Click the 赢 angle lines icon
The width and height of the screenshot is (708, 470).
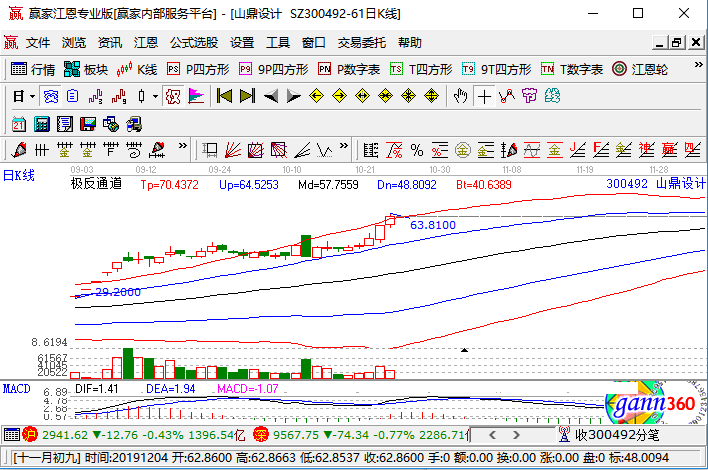(x=669, y=150)
